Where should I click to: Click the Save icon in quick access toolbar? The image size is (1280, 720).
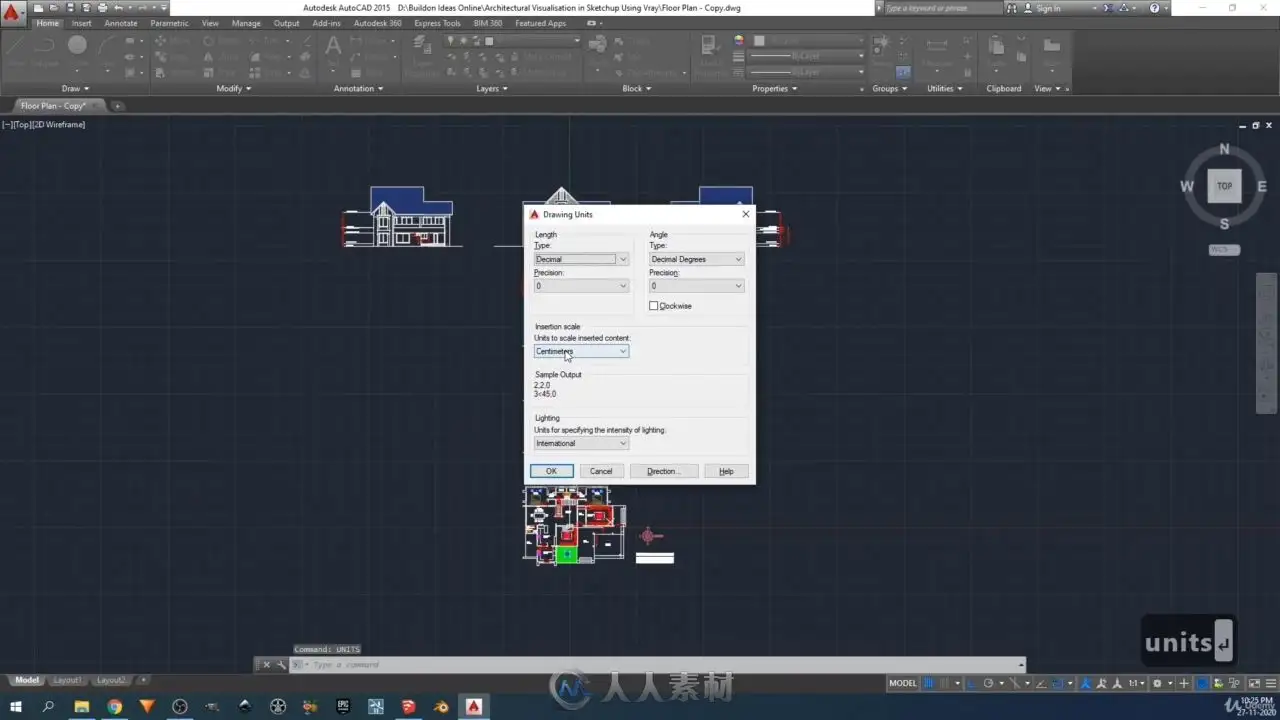(x=71, y=8)
